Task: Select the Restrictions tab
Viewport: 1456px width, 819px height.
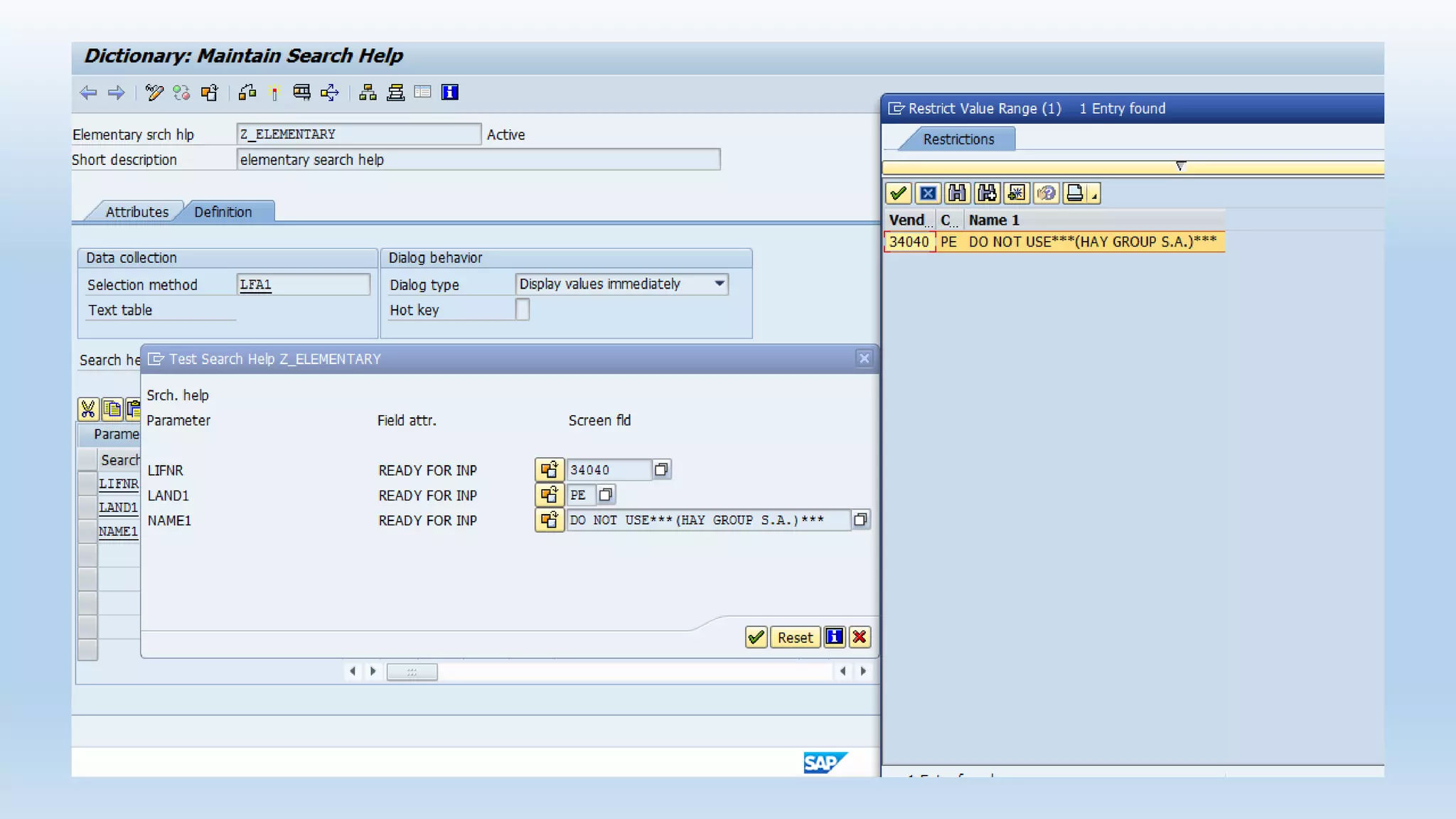Action: point(958,139)
